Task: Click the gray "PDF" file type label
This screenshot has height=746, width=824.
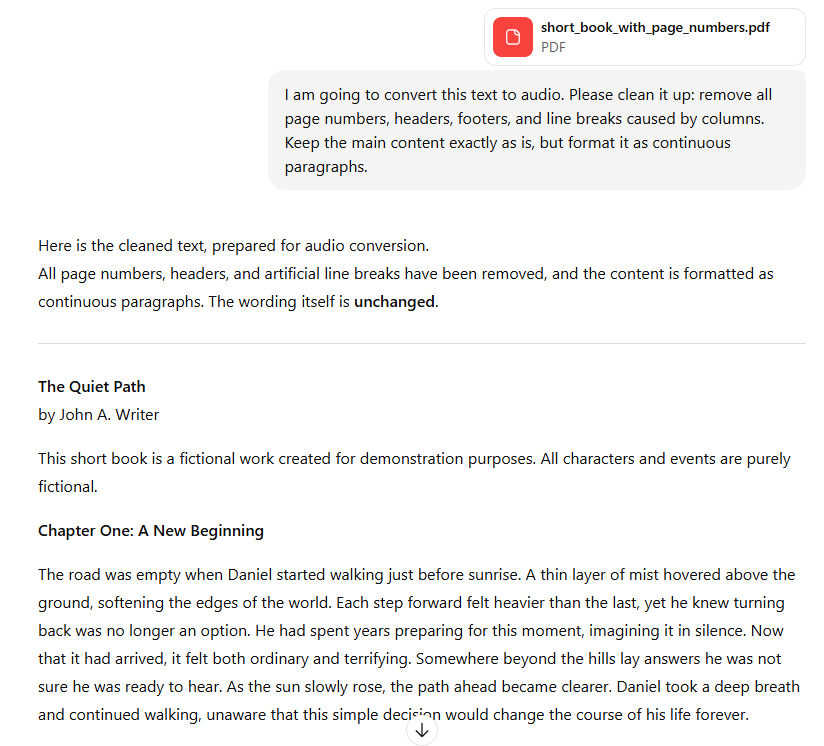Action: point(553,46)
